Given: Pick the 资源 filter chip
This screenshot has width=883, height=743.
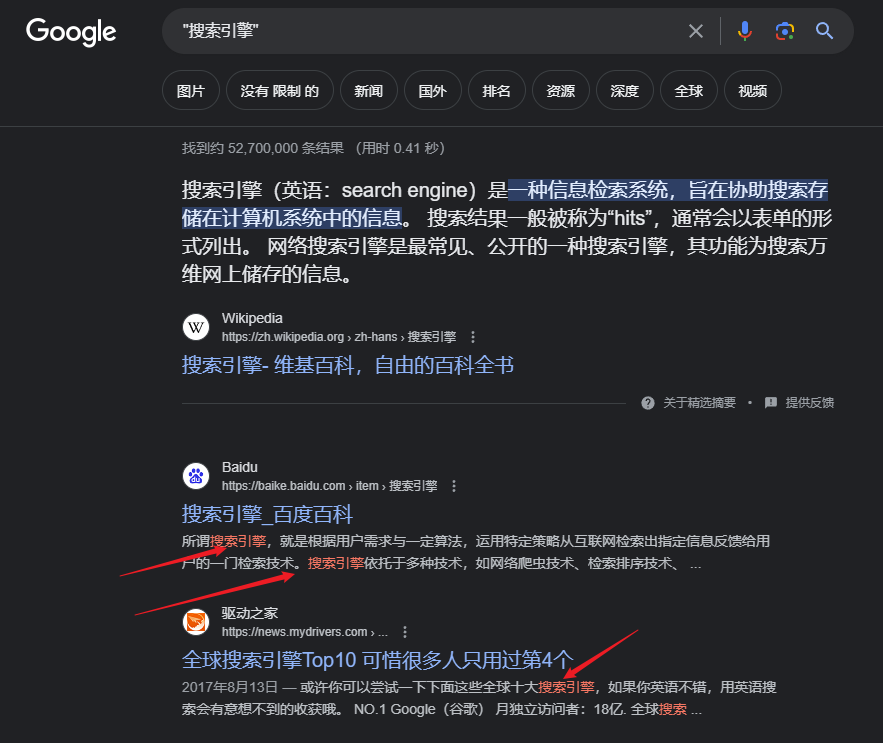Looking at the screenshot, I should (x=561, y=91).
